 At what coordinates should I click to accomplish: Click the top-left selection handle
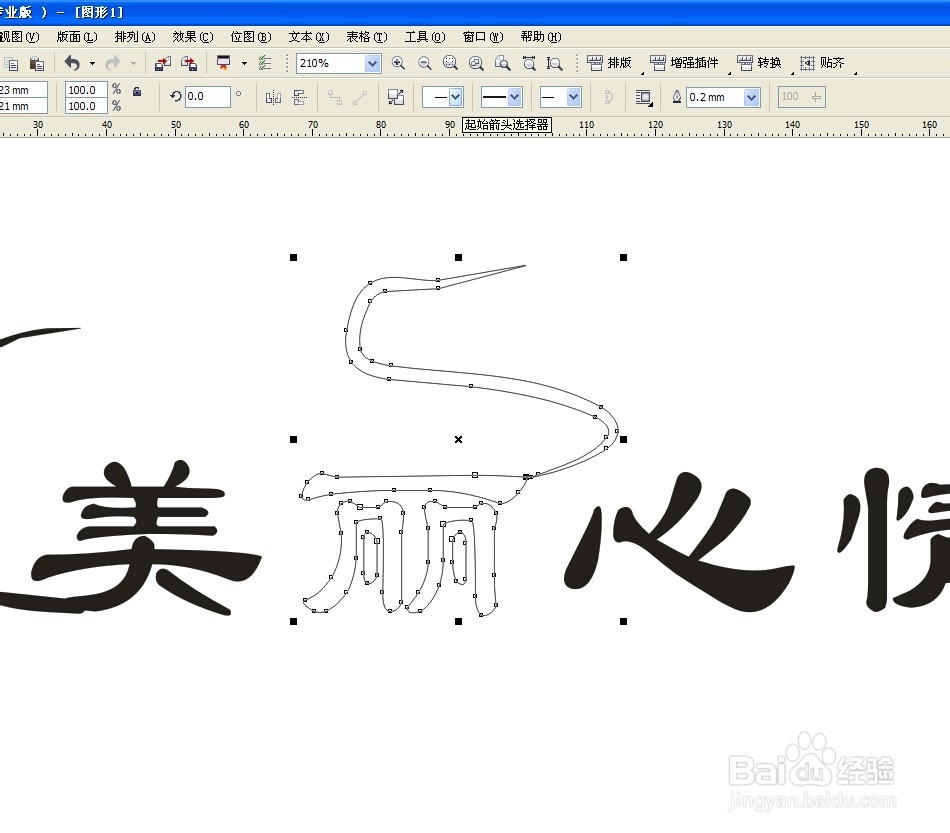tap(294, 257)
